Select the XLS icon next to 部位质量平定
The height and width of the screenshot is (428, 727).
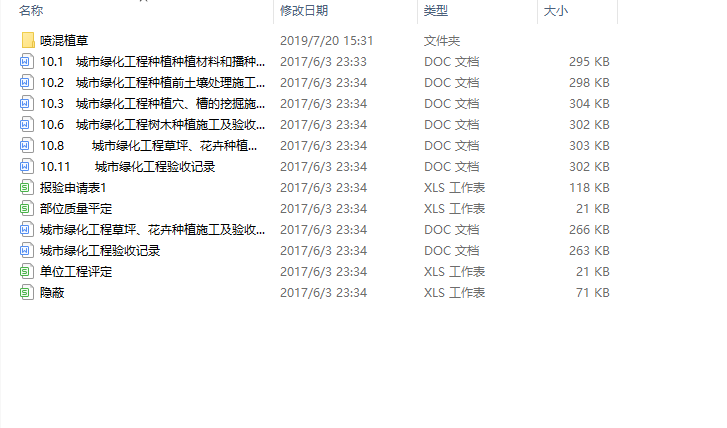(26, 209)
